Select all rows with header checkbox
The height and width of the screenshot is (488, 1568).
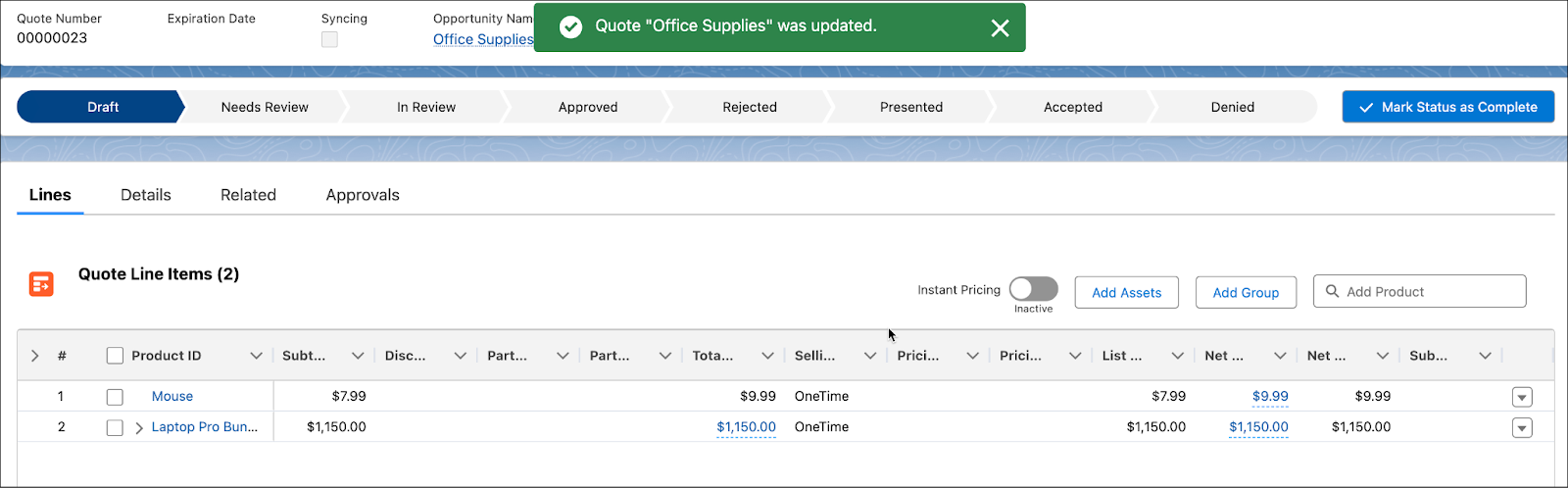(115, 356)
